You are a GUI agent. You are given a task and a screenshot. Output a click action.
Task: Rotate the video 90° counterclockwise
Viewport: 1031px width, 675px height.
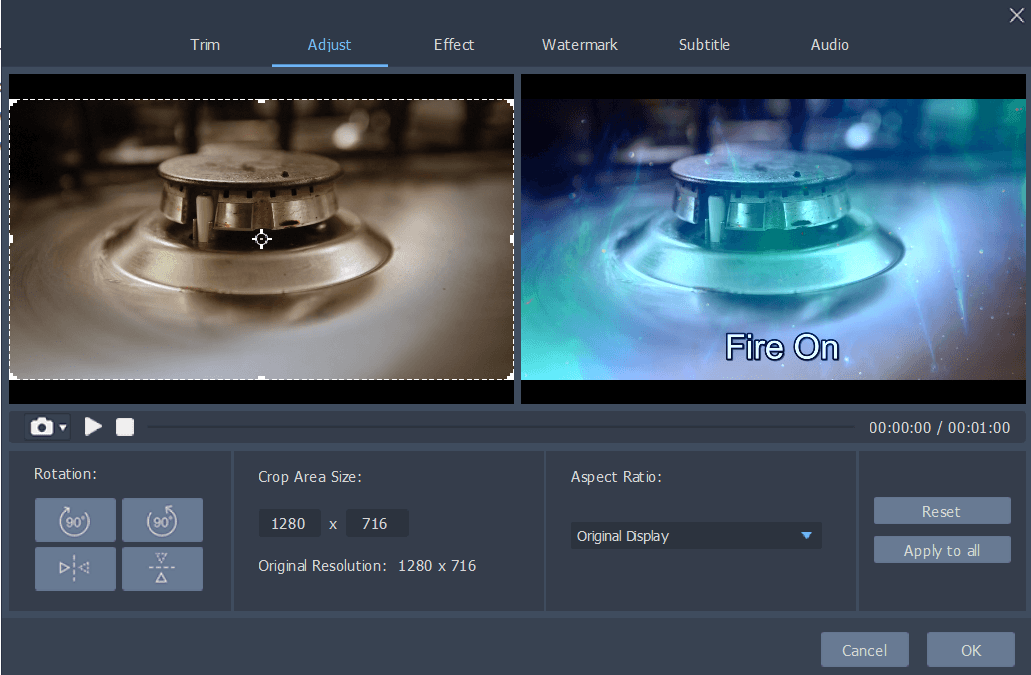coord(162,520)
